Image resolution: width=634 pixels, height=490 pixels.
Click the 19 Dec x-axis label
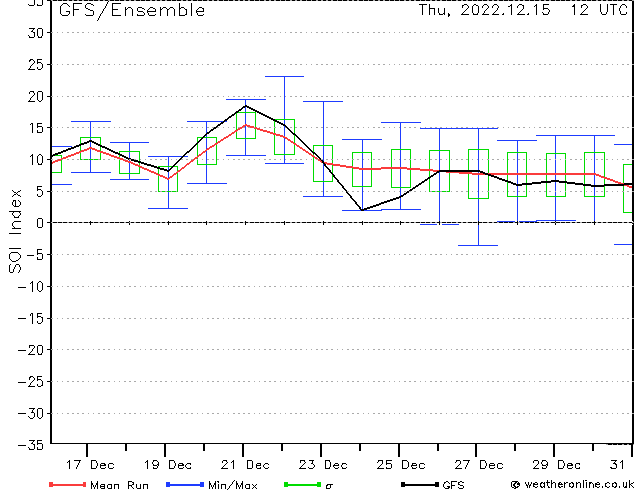click(x=168, y=465)
